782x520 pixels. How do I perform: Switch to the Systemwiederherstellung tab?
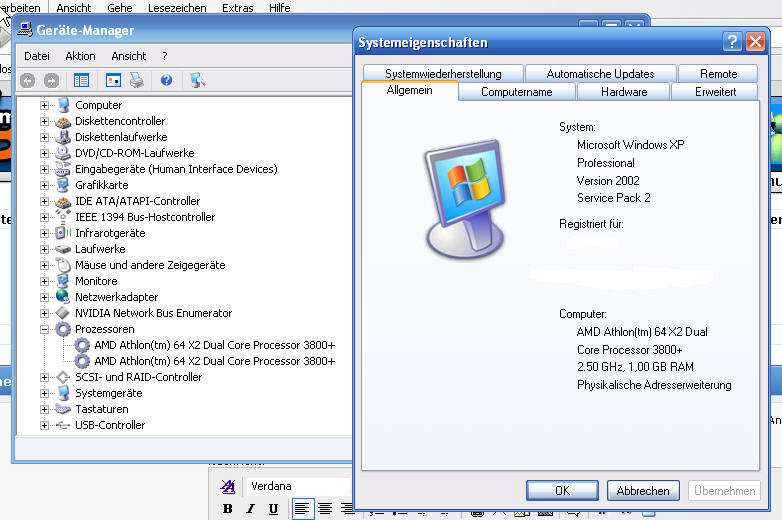(443, 73)
